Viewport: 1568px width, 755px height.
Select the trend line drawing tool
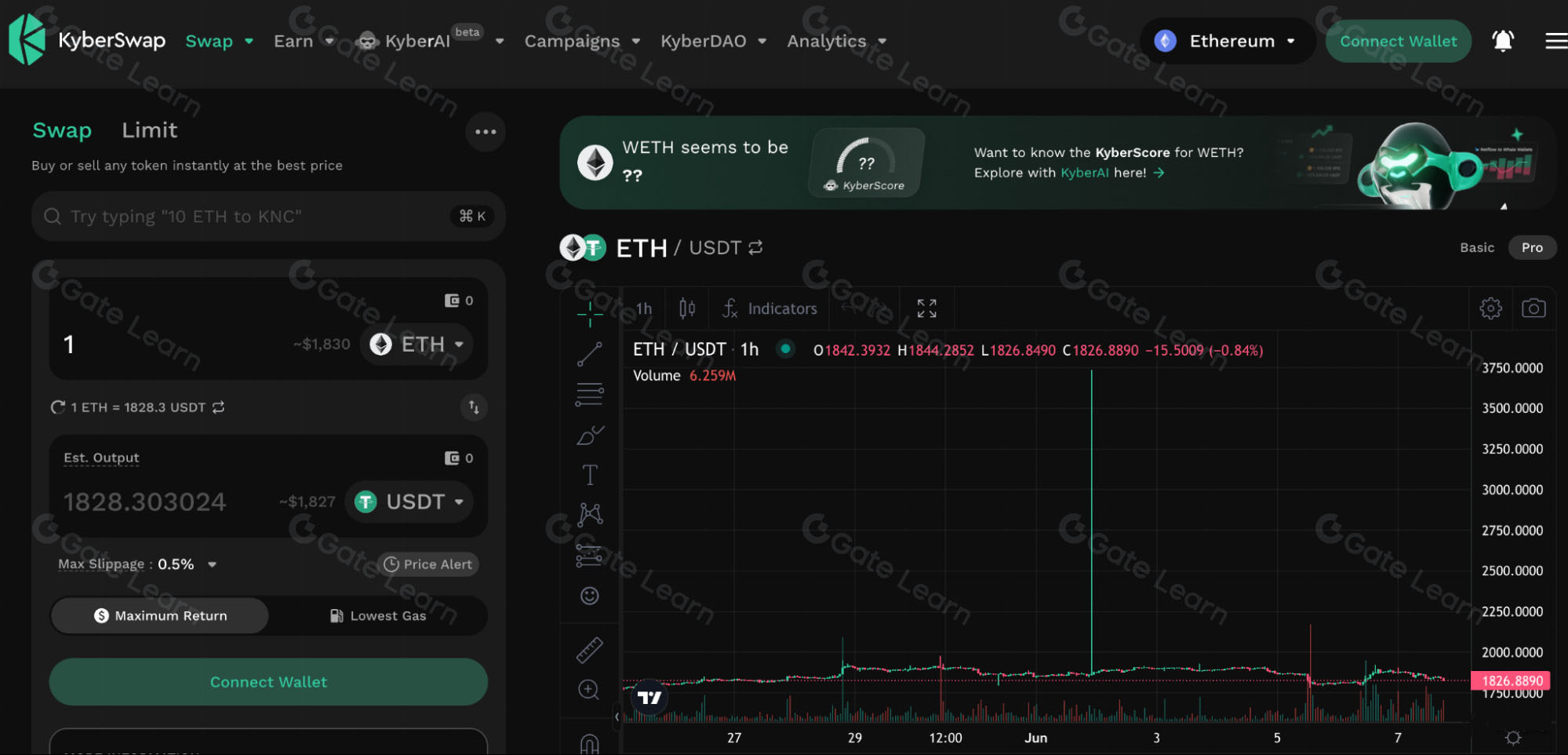590,354
